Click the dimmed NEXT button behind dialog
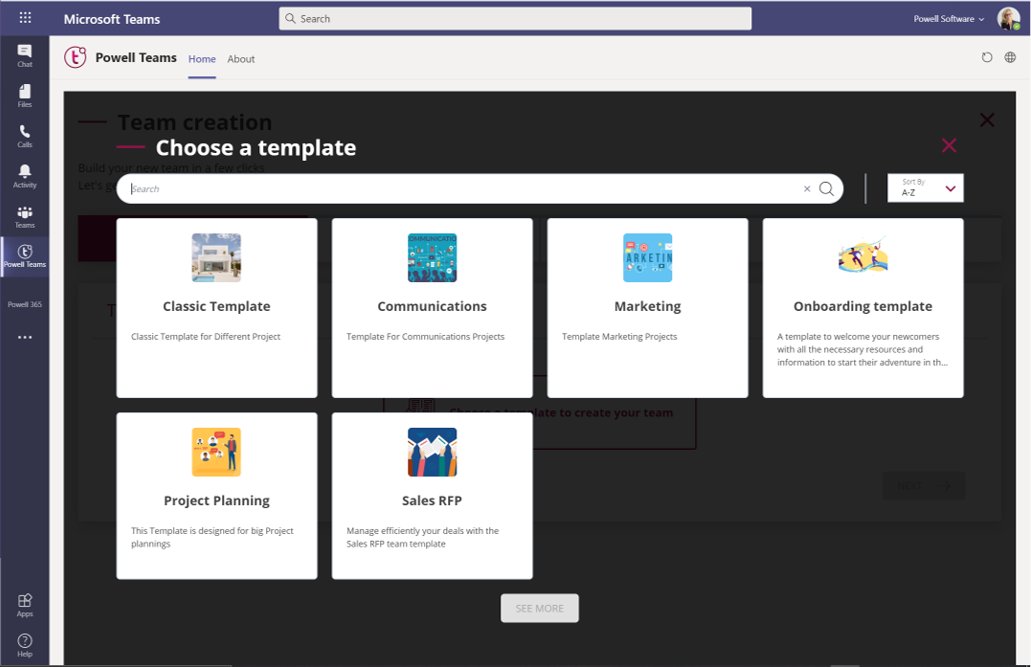This screenshot has width=1031, height=667. (x=924, y=486)
